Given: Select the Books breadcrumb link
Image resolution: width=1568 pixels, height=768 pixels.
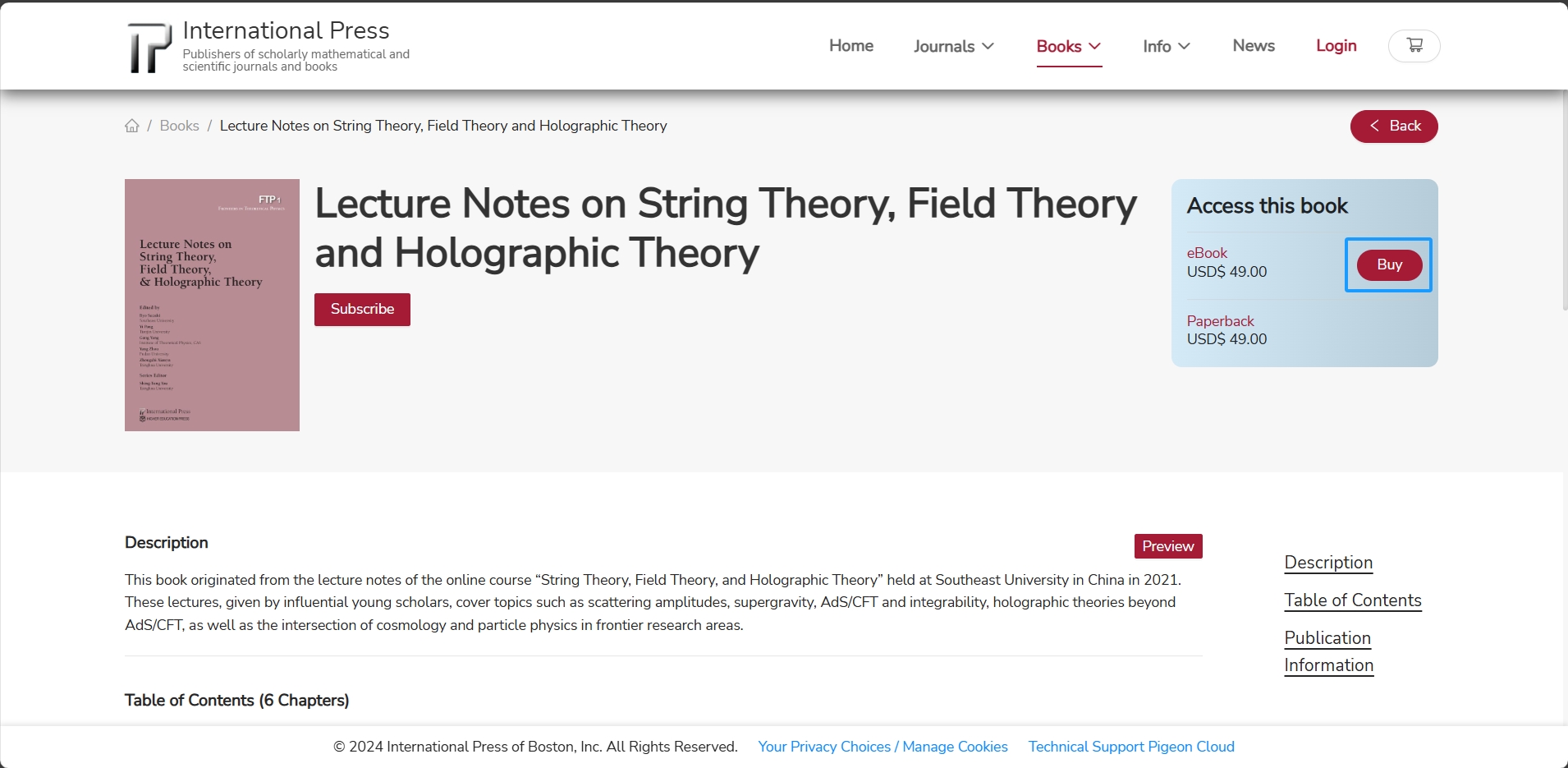Looking at the screenshot, I should (x=180, y=126).
